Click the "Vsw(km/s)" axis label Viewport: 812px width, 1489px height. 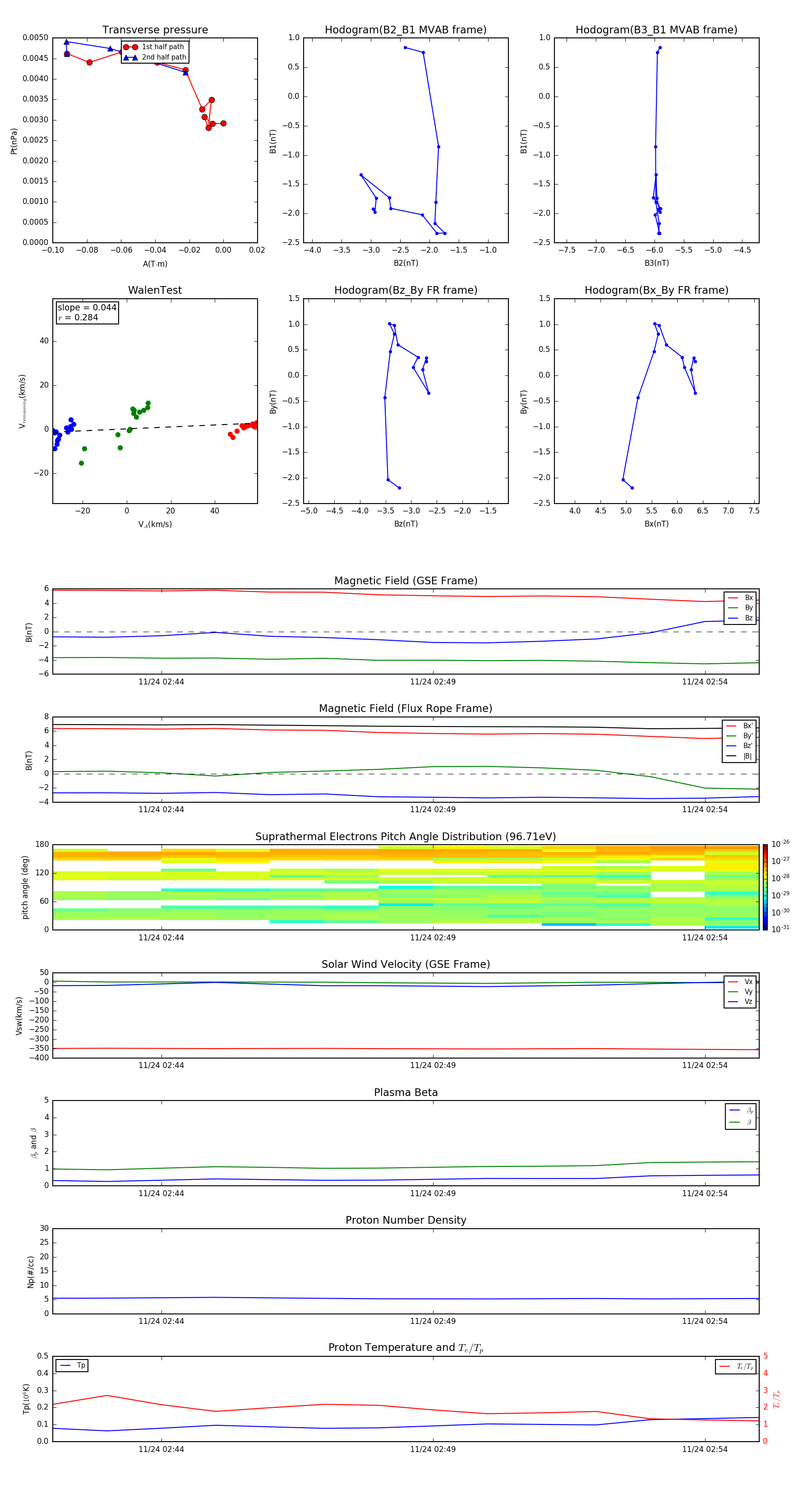click(x=19, y=1016)
